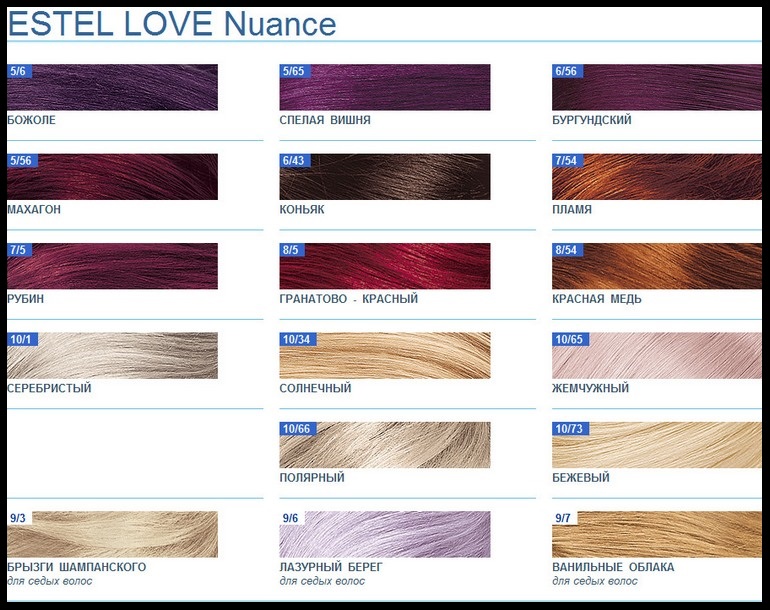
Task: Choose the Махагон 5/56 hair swatch
Action: 112,177
